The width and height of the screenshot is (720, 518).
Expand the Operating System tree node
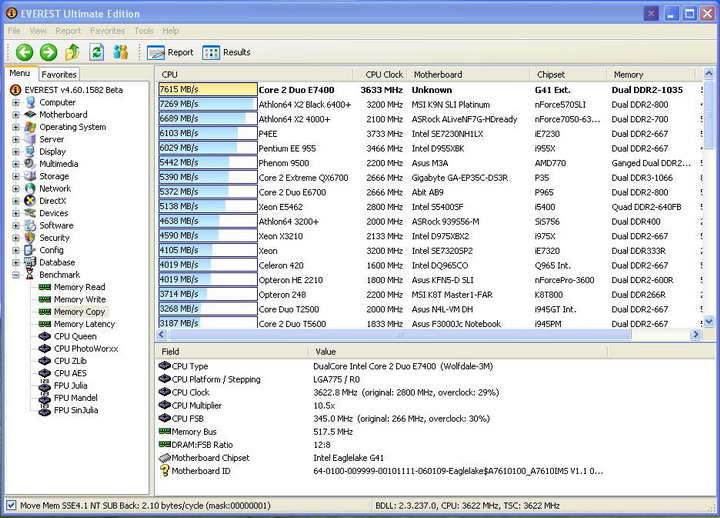pyautogui.click(x=16, y=127)
